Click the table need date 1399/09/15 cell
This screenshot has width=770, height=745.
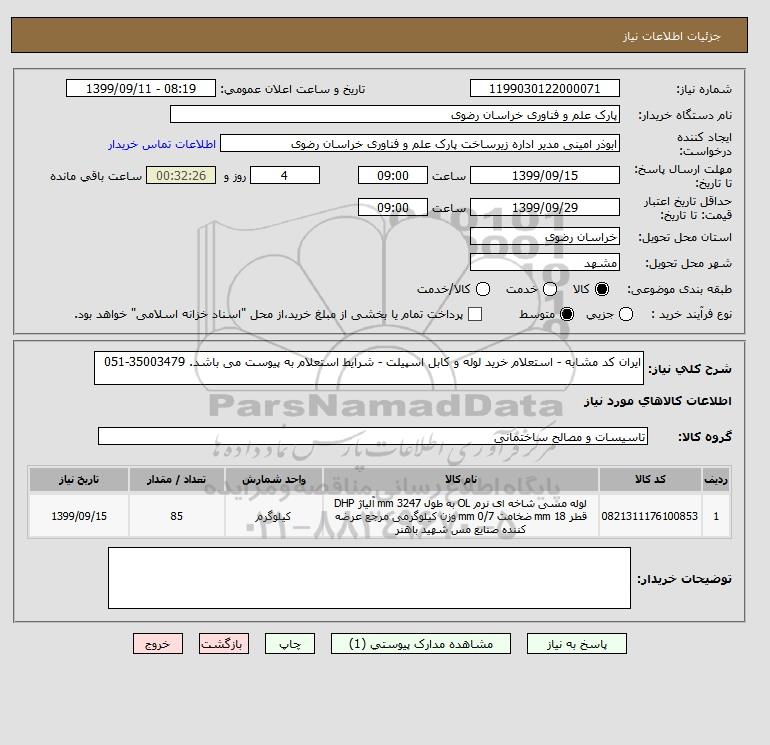[79, 516]
